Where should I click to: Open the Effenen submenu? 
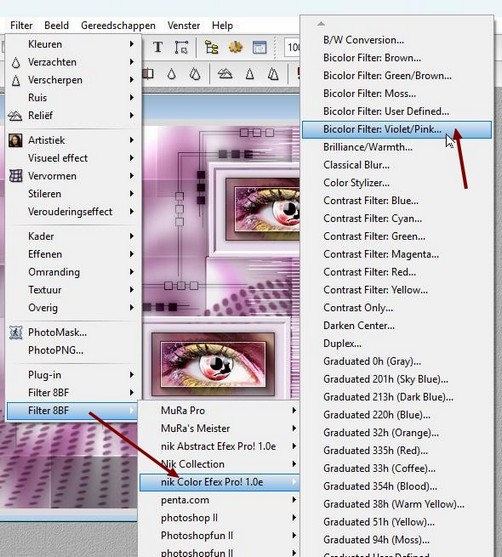coord(72,254)
